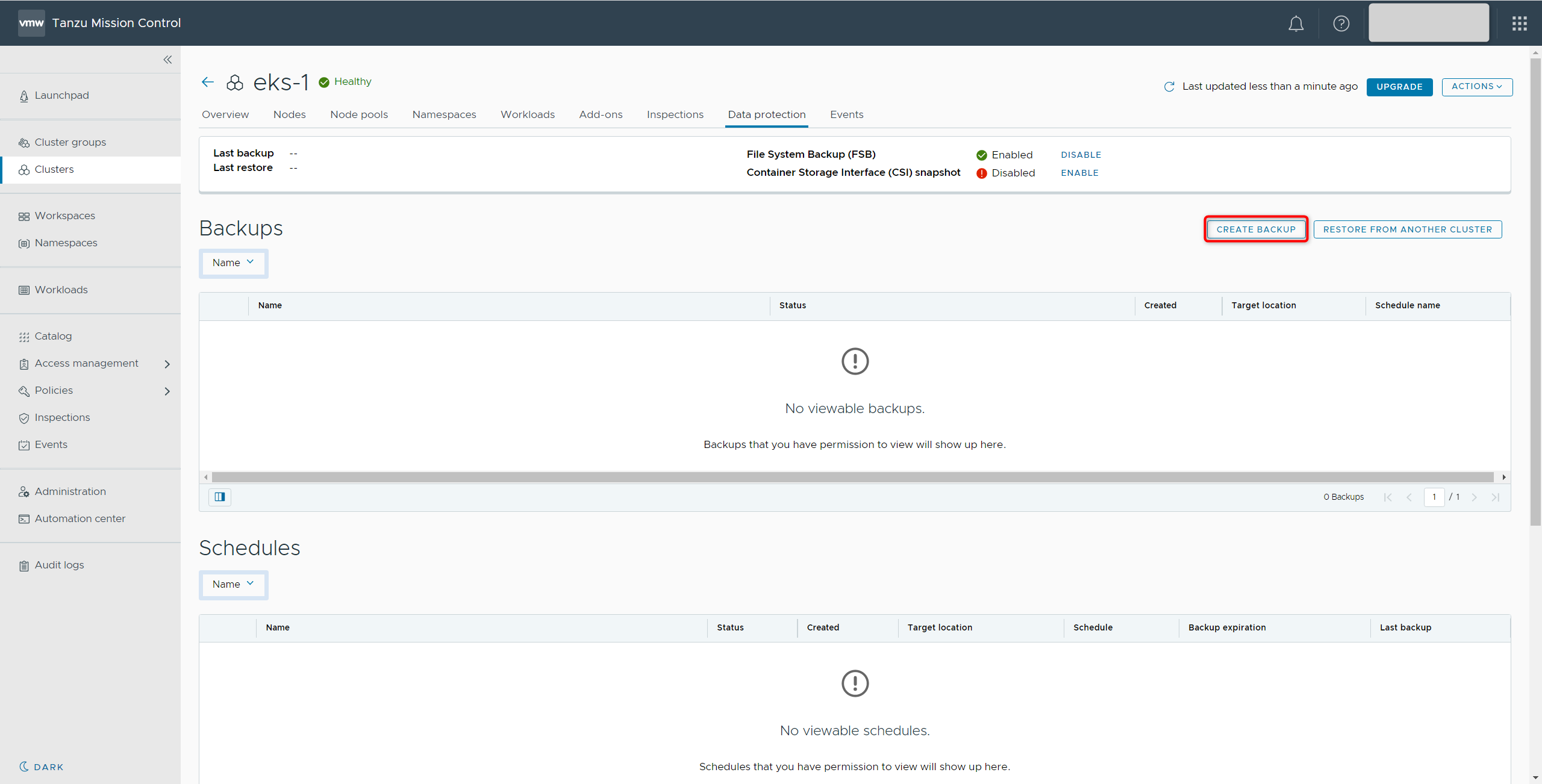The image size is (1542, 784).
Task: Expand Access management submenu
Action: point(167,364)
